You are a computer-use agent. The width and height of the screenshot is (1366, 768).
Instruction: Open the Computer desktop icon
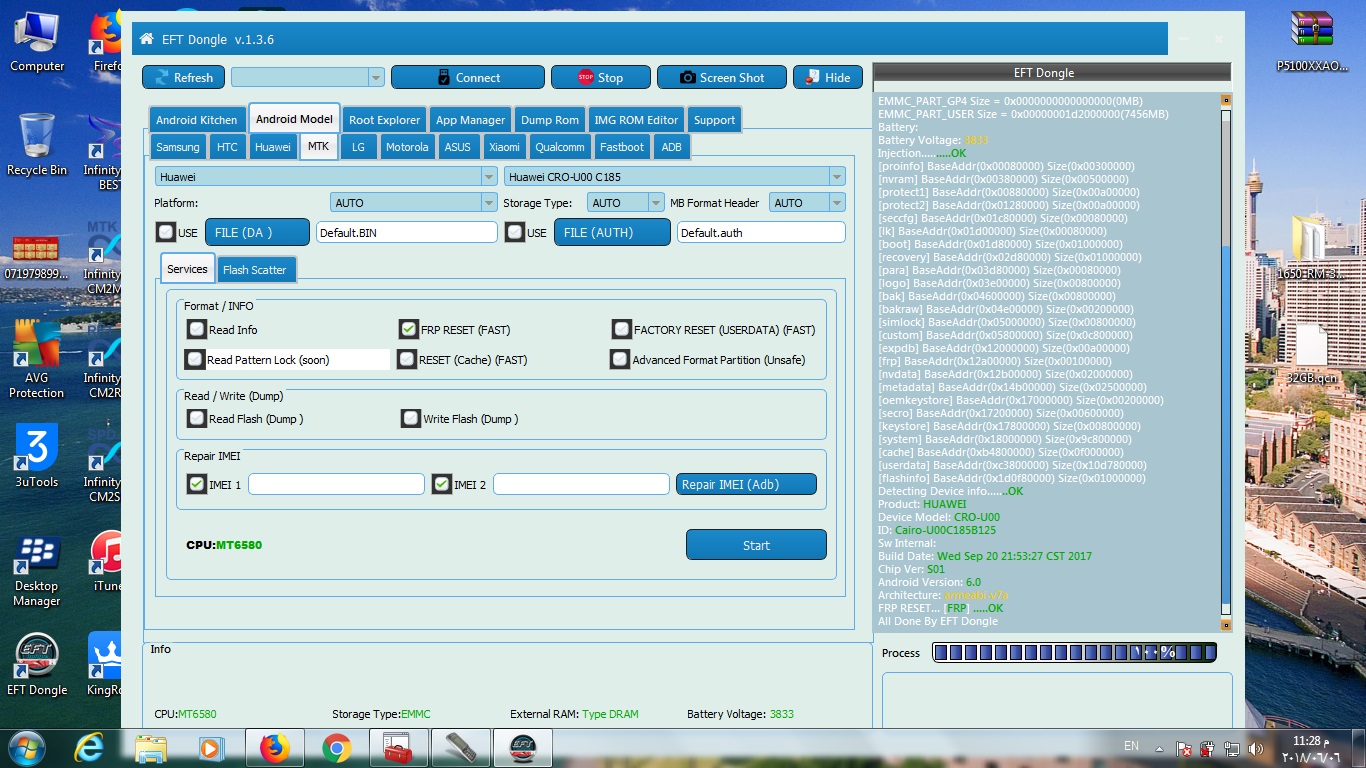point(37,42)
